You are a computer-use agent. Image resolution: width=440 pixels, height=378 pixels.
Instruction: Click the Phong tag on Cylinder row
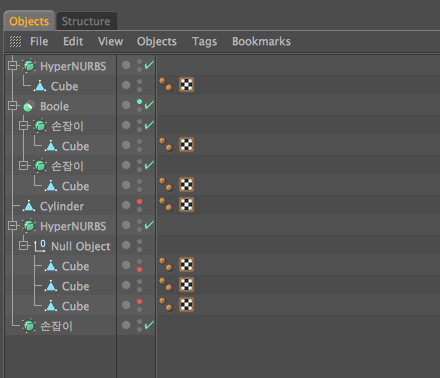166,205
